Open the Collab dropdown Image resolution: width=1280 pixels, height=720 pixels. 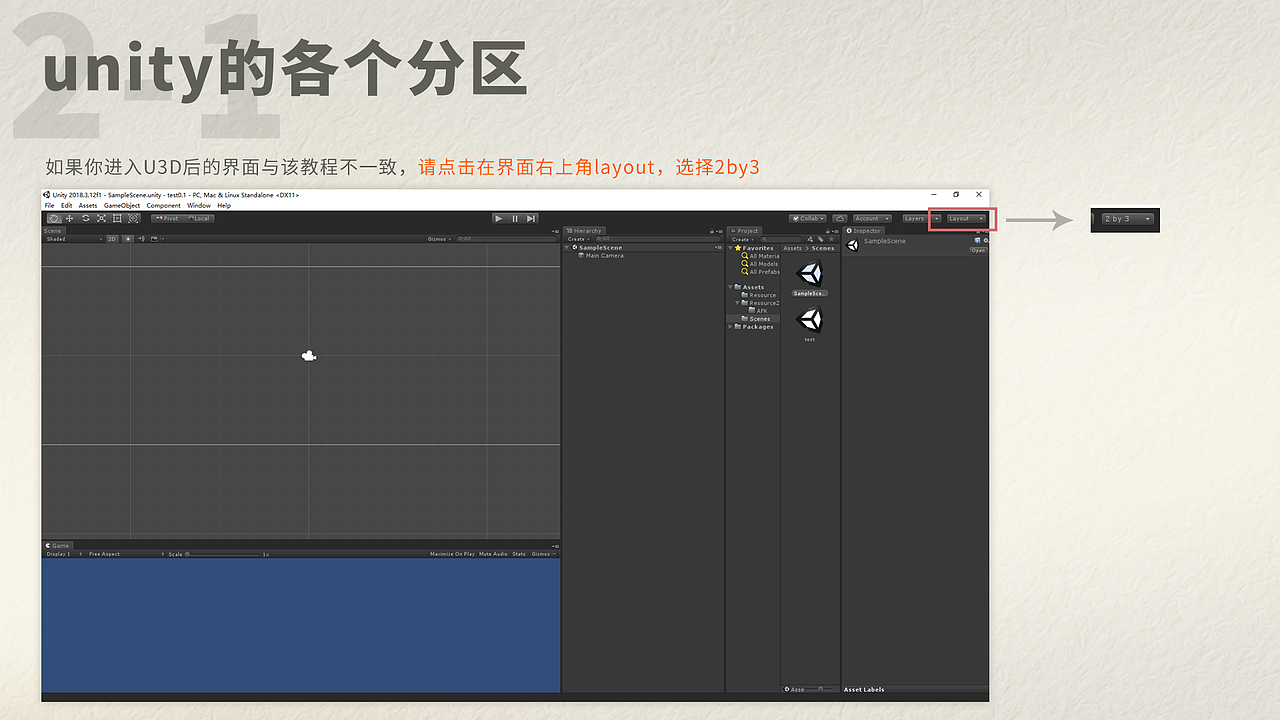(x=808, y=218)
